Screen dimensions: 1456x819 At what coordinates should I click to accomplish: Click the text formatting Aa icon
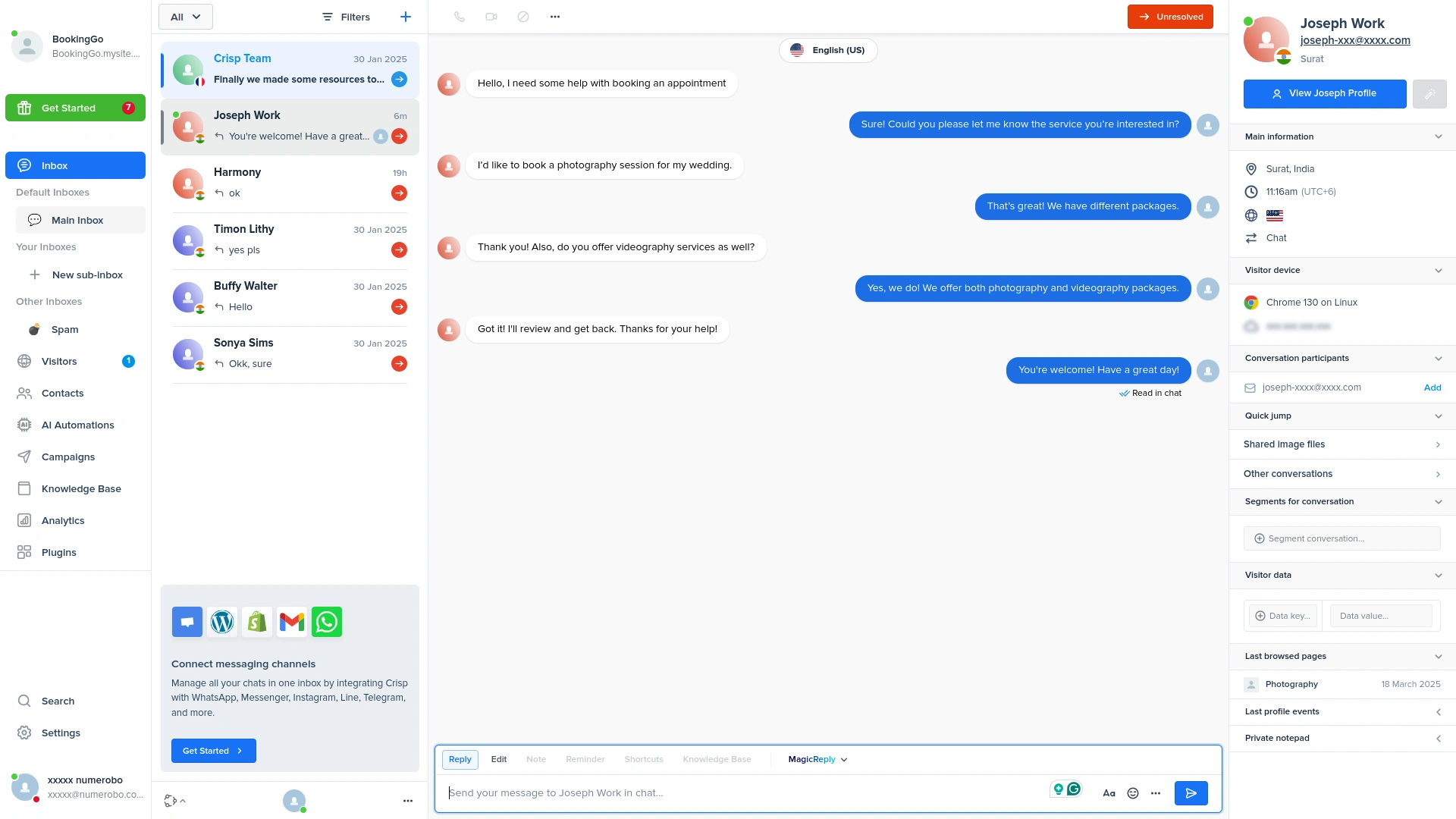[x=1109, y=793]
